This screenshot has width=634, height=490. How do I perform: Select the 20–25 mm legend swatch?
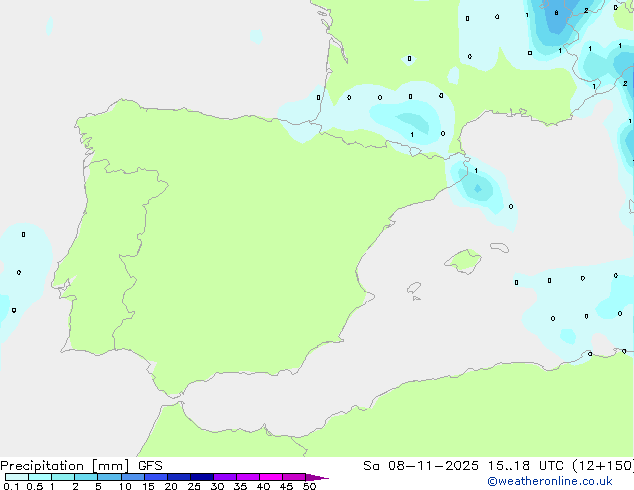tap(179, 477)
